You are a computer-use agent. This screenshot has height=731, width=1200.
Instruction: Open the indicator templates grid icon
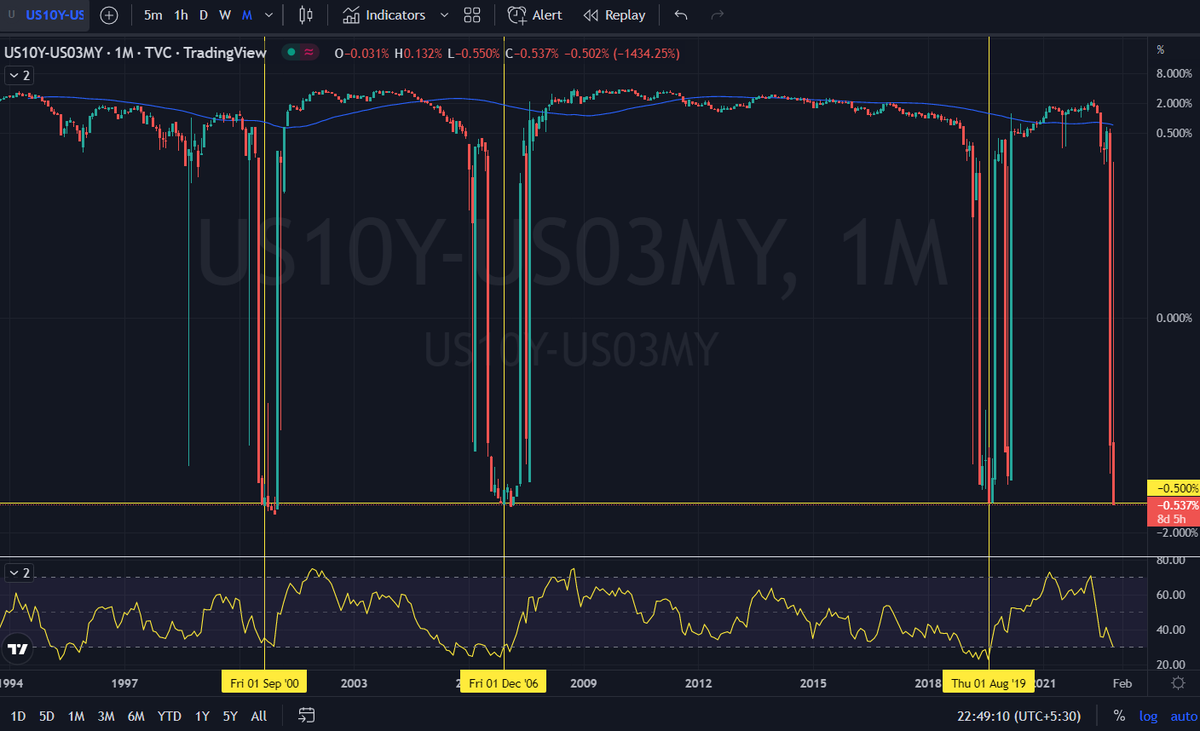click(472, 15)
